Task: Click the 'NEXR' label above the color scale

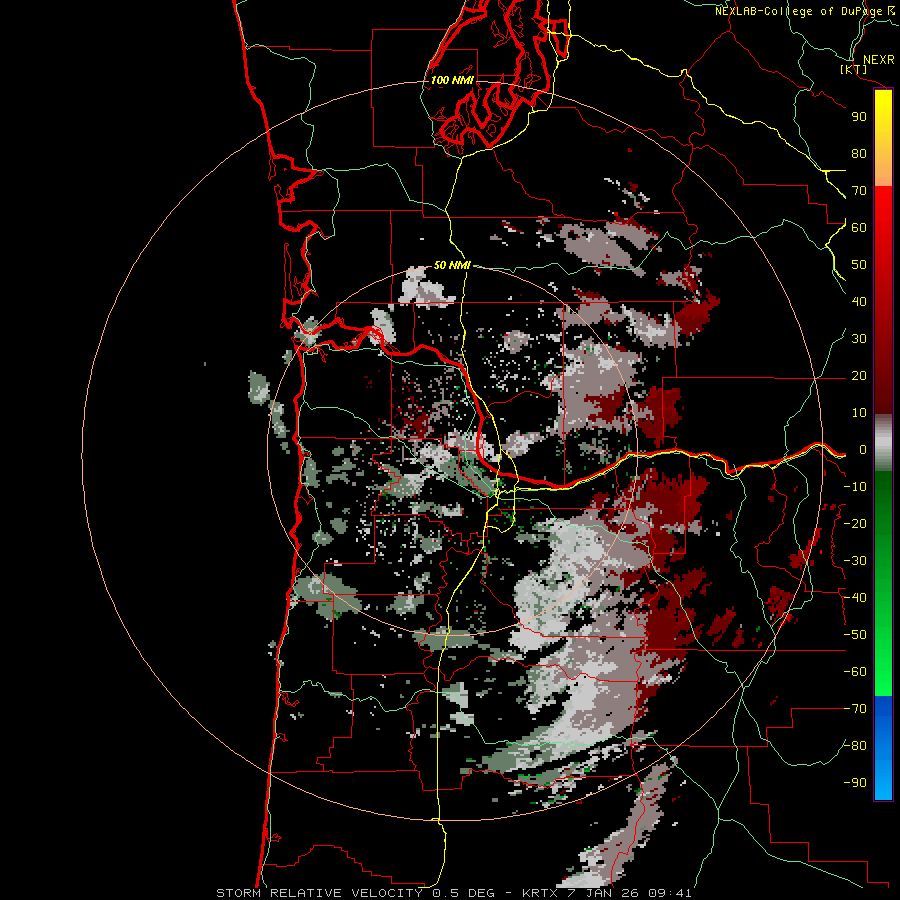Action: pyautogui.click(x=879, y=60)
